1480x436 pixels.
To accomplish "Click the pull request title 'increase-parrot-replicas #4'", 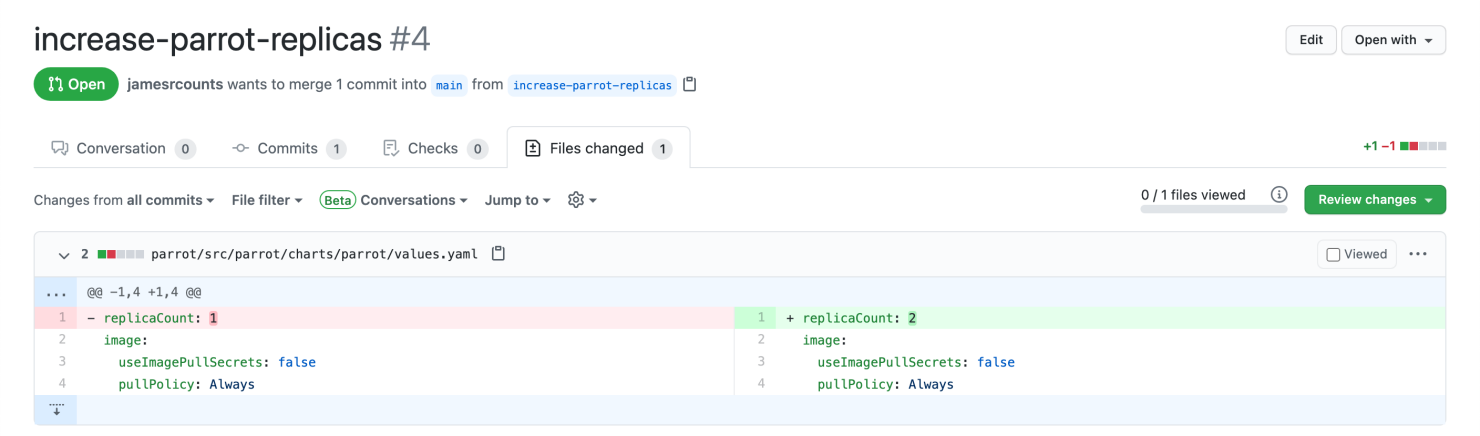I will click(x=232, y=39).
